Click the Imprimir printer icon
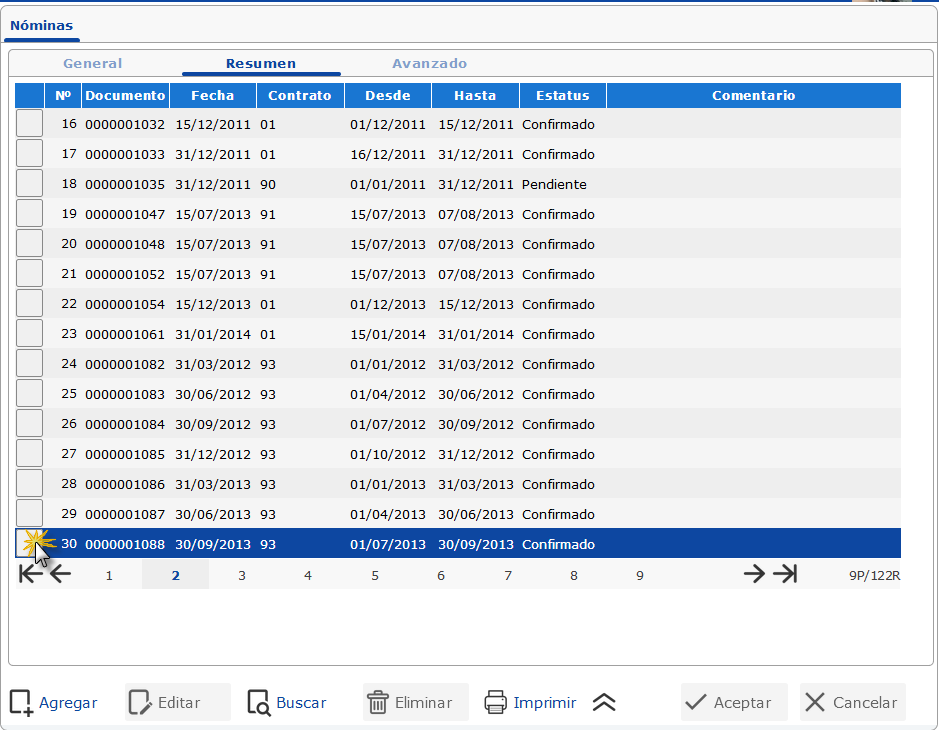939x730 pixels. [496, 703]
